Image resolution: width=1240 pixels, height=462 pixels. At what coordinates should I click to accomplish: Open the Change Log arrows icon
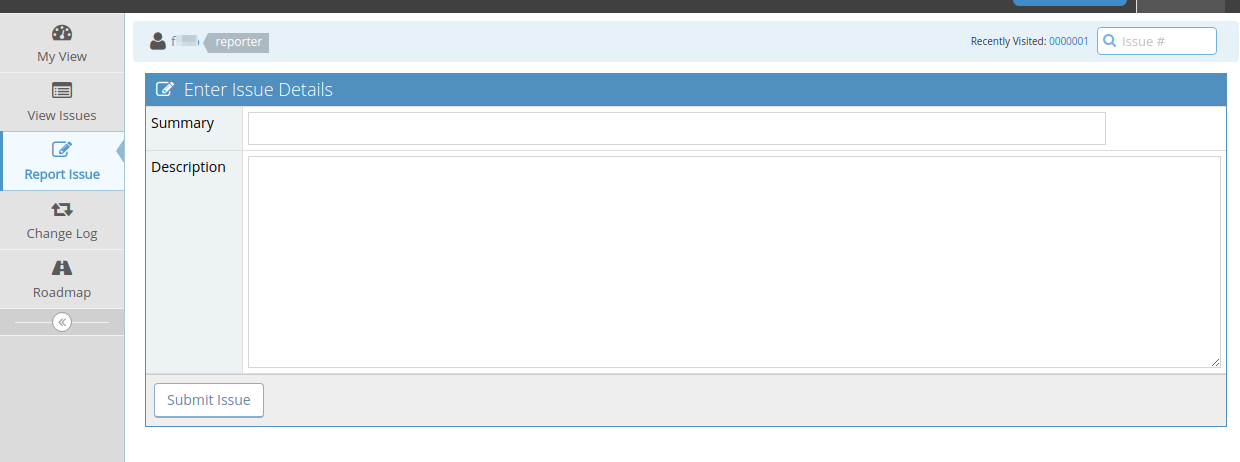pyautogui.click(x=62, y=209)
